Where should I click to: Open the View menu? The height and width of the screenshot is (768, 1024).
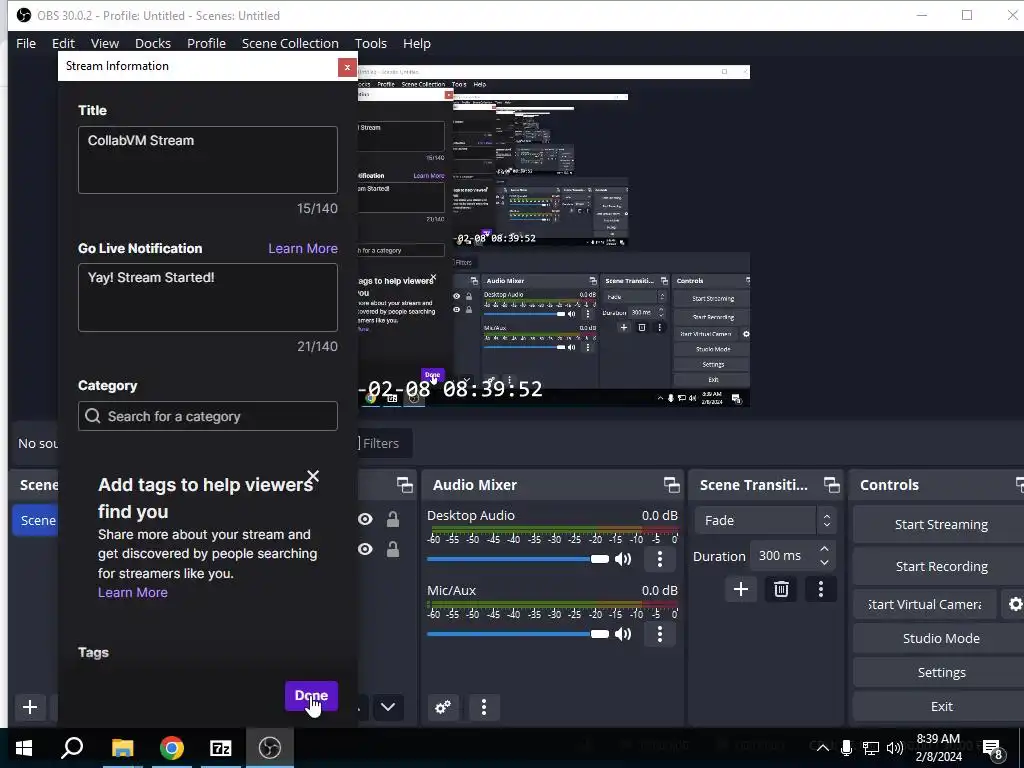[x=104, y=43]
